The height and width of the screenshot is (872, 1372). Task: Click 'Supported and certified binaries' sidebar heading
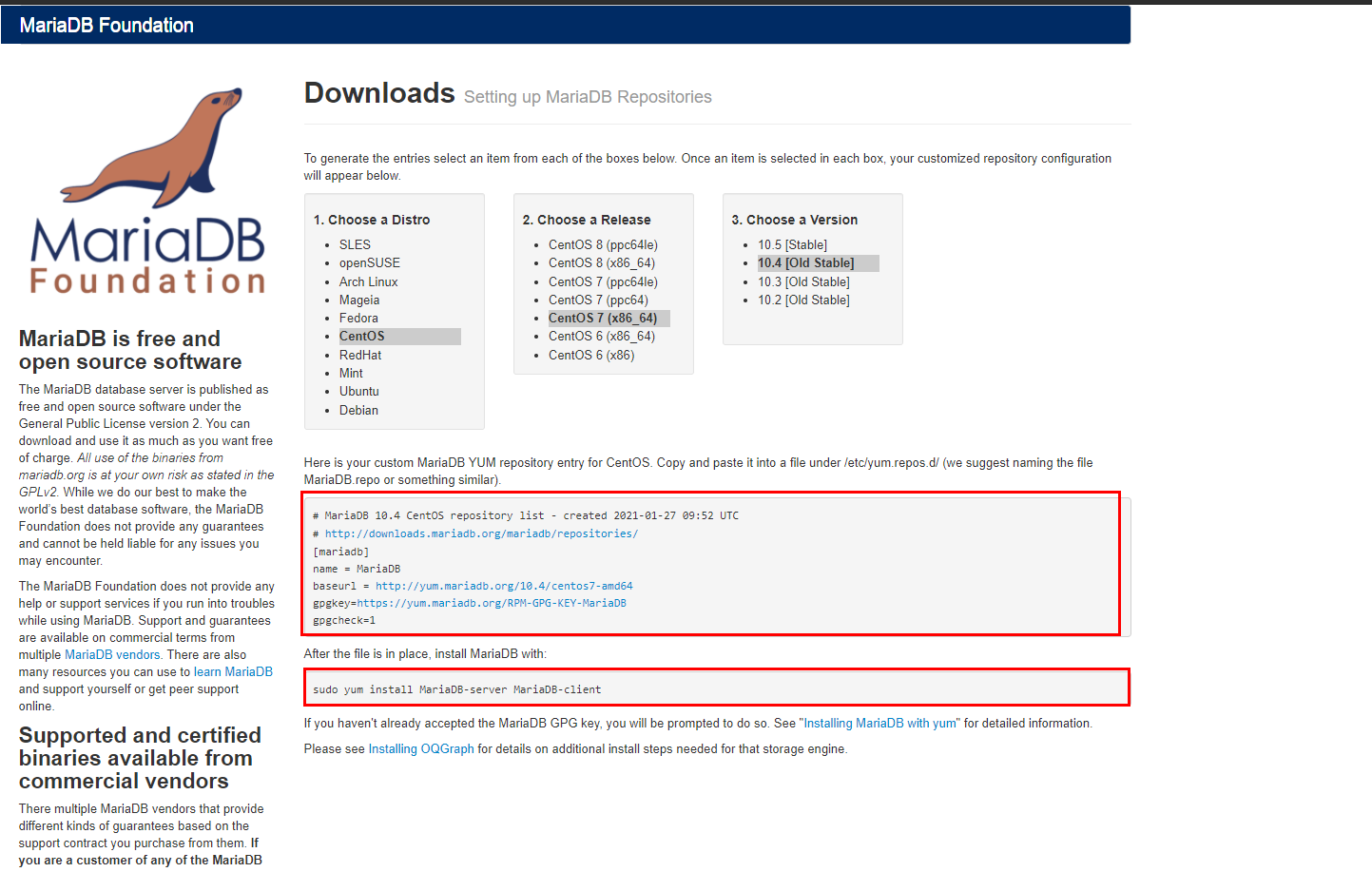pyautogui.click(x=140, y=759)
